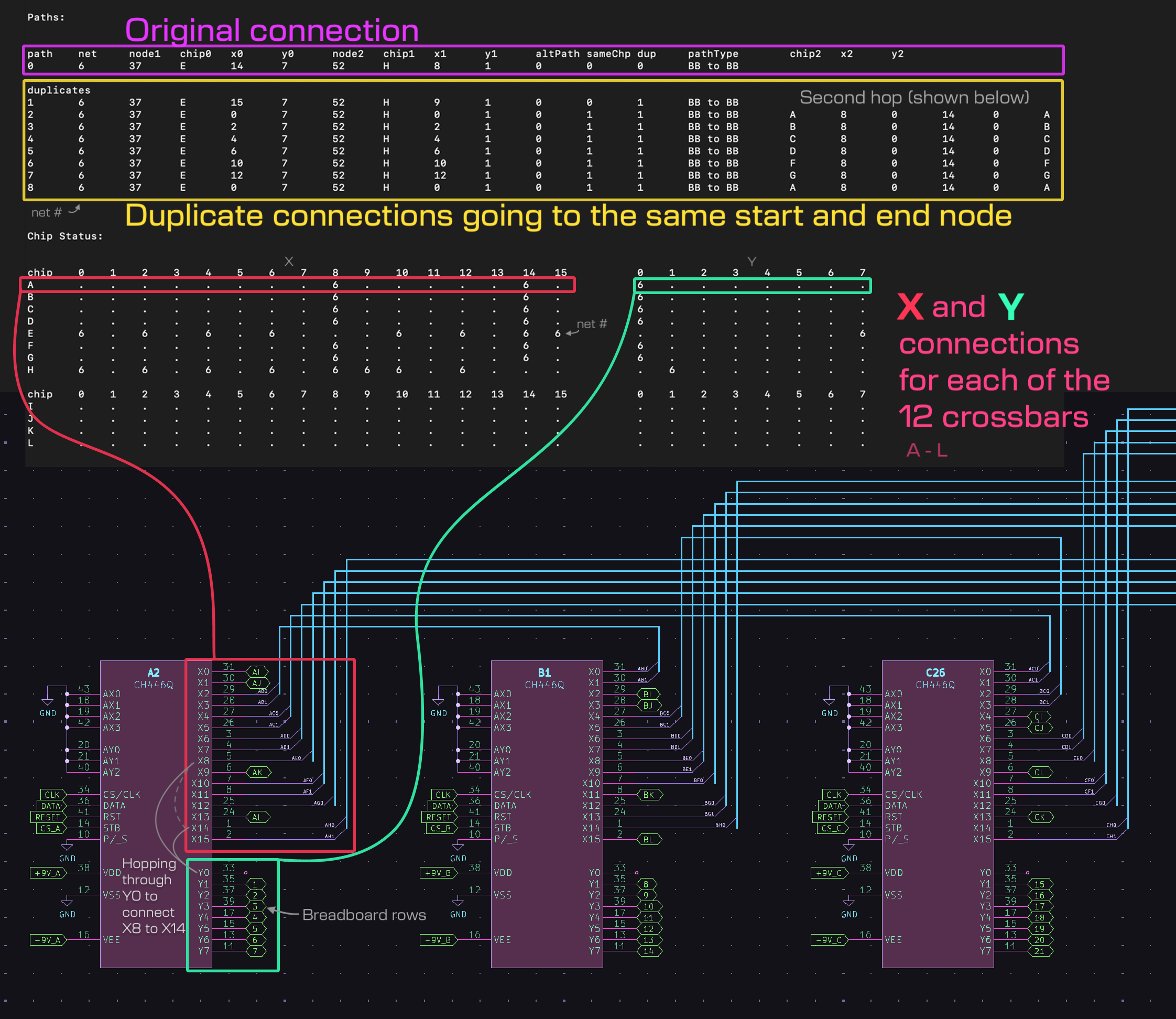Click the X8 pin label on chip A2
This screenshot has width=1176, height=1019.
[203, 761]
